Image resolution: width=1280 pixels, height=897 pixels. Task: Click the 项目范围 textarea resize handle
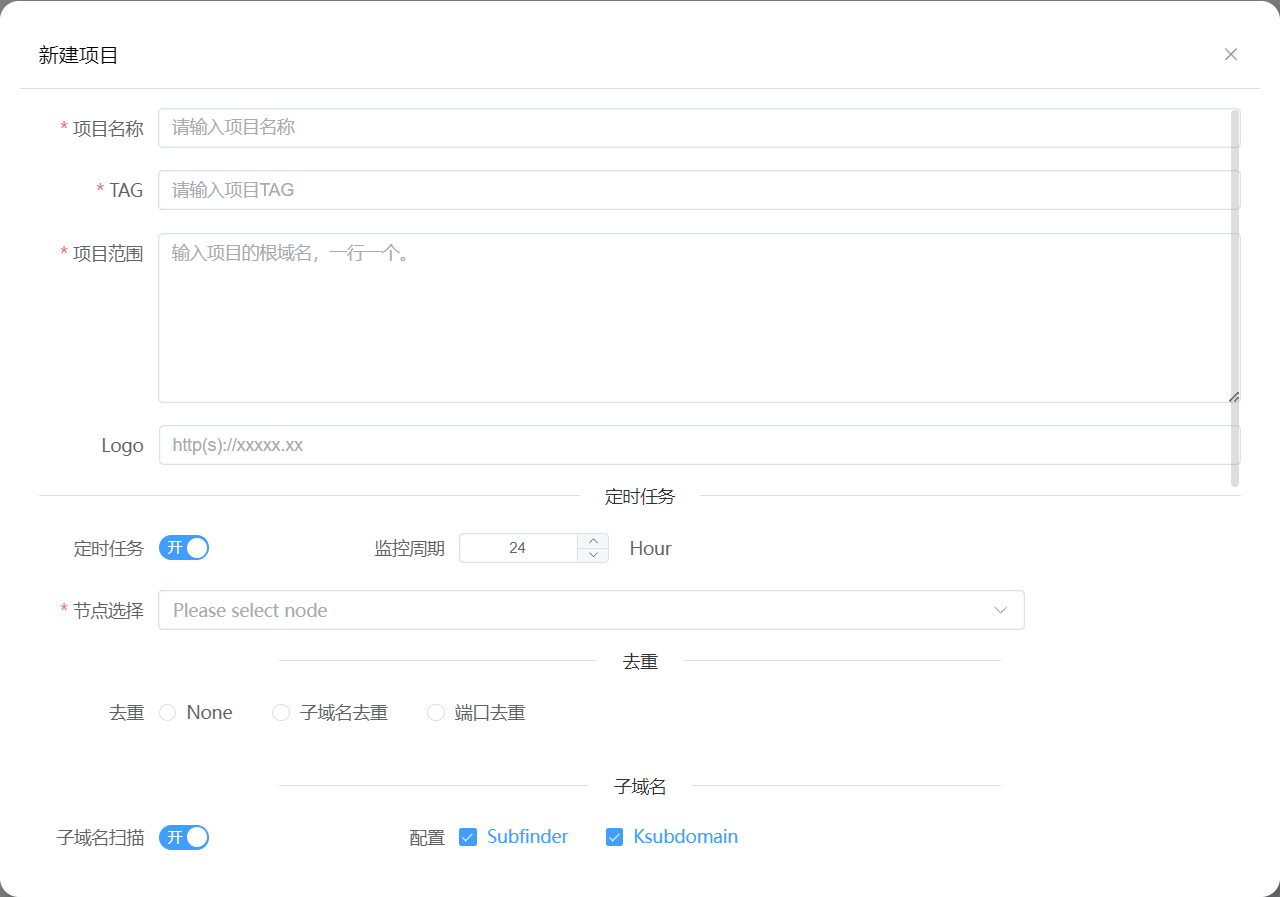pos(1234,397)
